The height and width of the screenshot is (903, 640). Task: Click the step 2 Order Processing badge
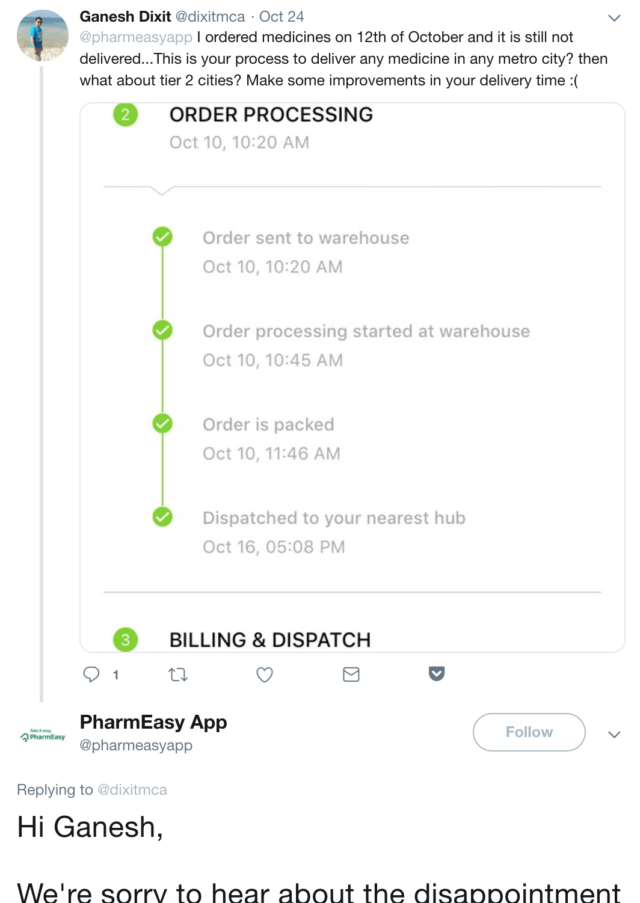coord(125,115)
